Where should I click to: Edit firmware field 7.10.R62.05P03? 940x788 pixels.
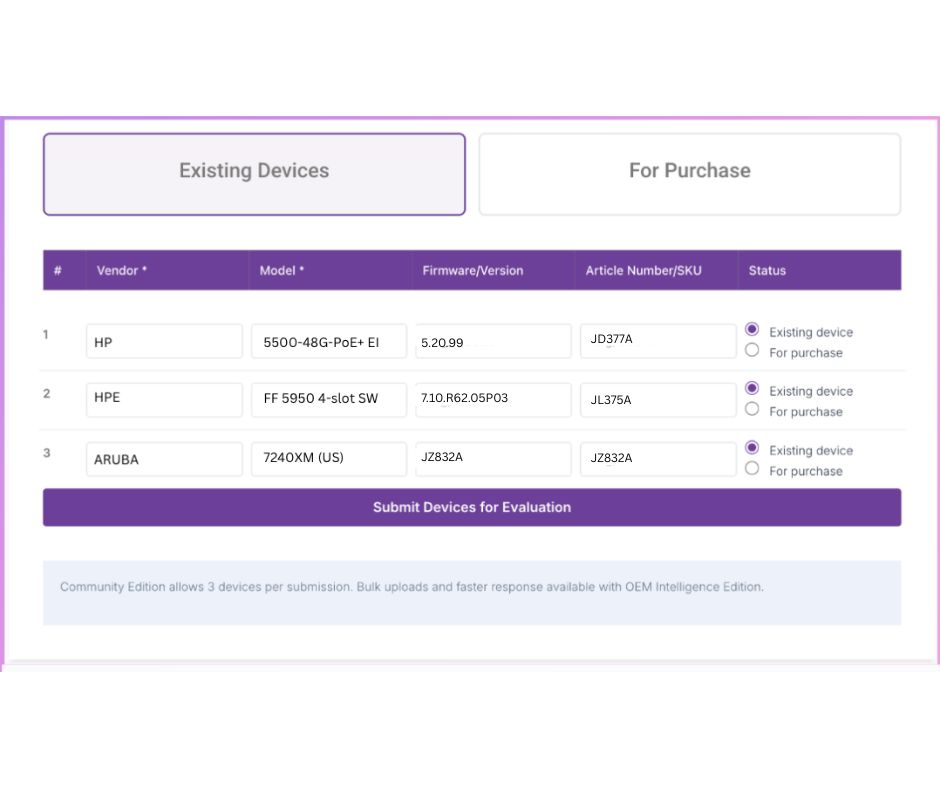point(493,400)
